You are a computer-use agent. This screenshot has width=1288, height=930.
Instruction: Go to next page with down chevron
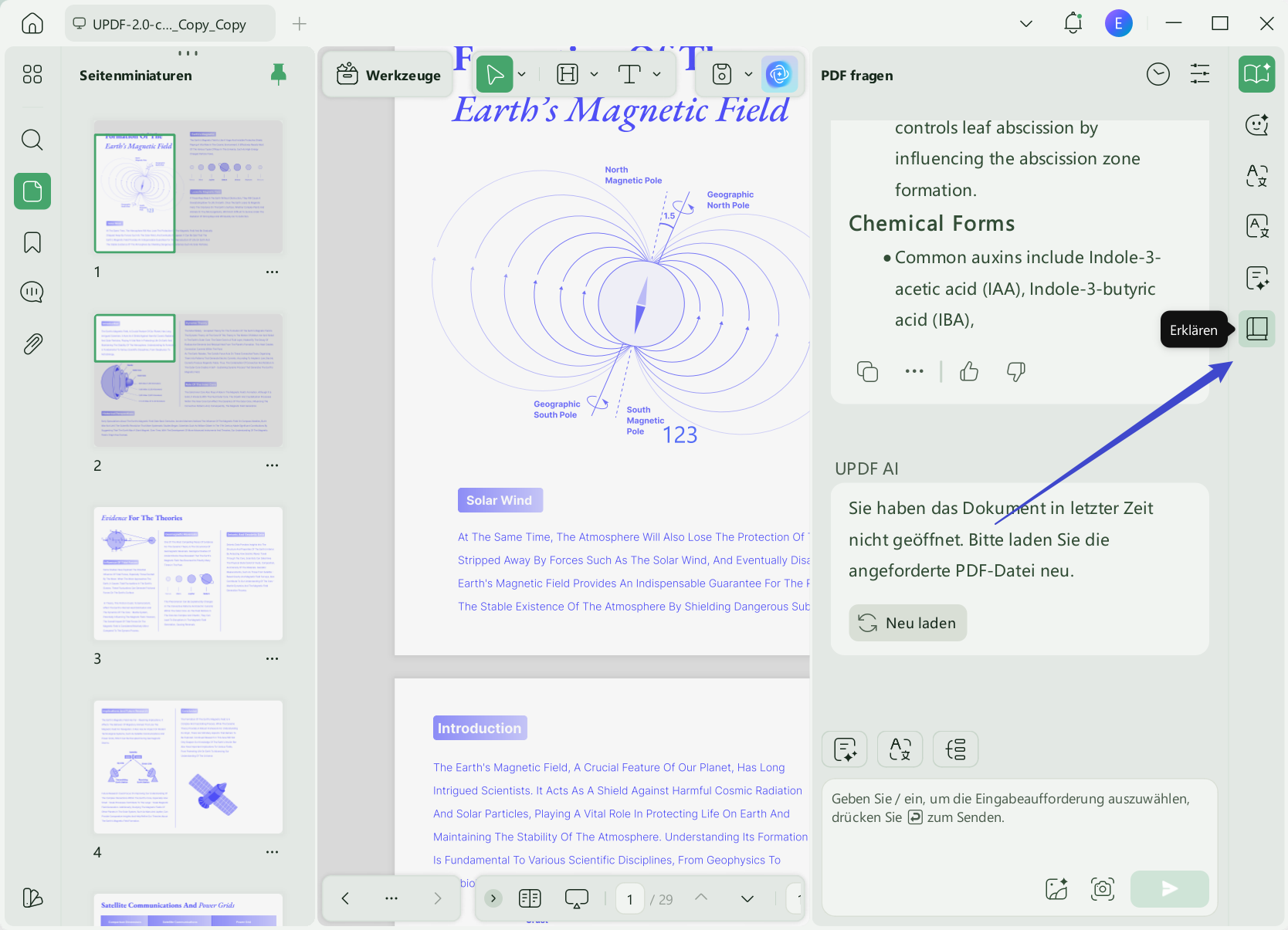pos(747,898)
